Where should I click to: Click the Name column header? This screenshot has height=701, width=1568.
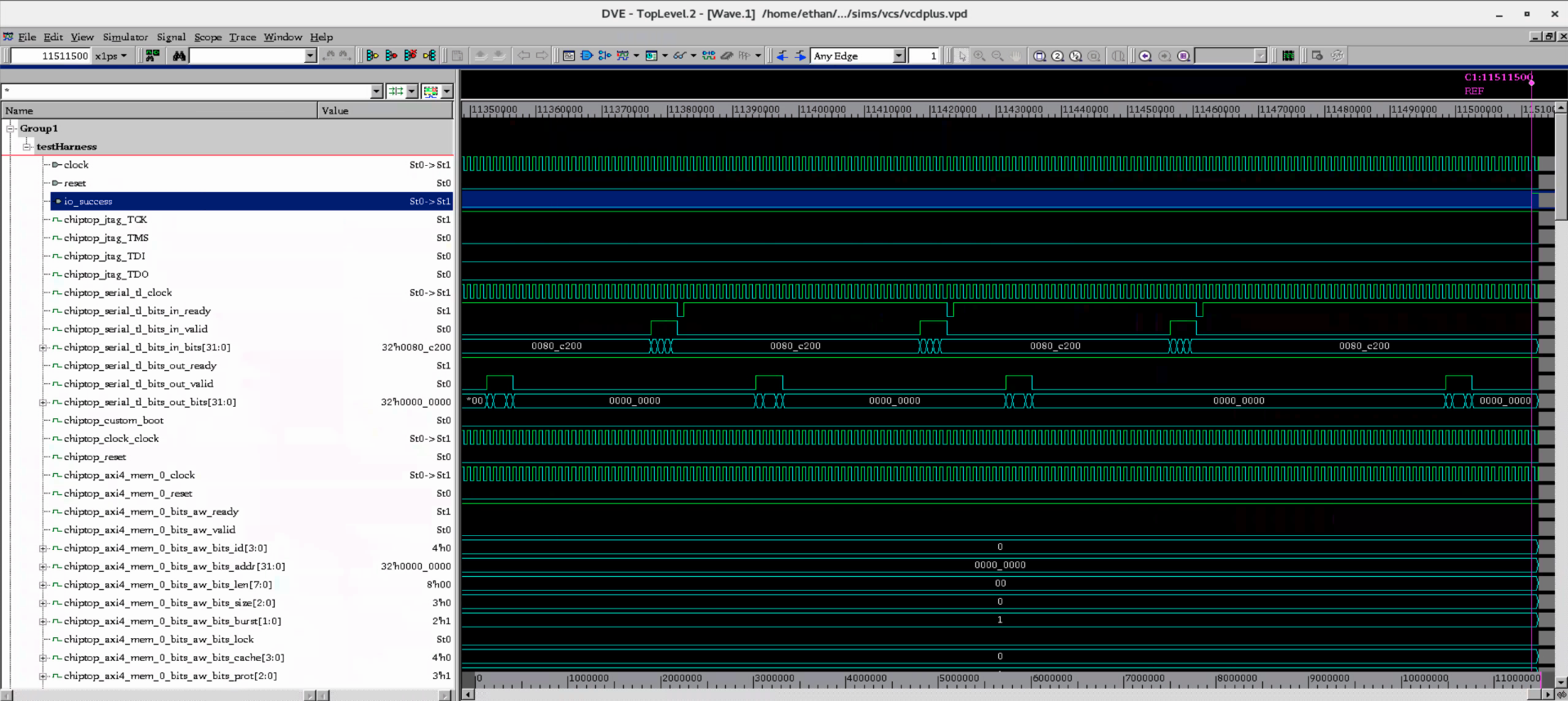(x=159, y=110)
